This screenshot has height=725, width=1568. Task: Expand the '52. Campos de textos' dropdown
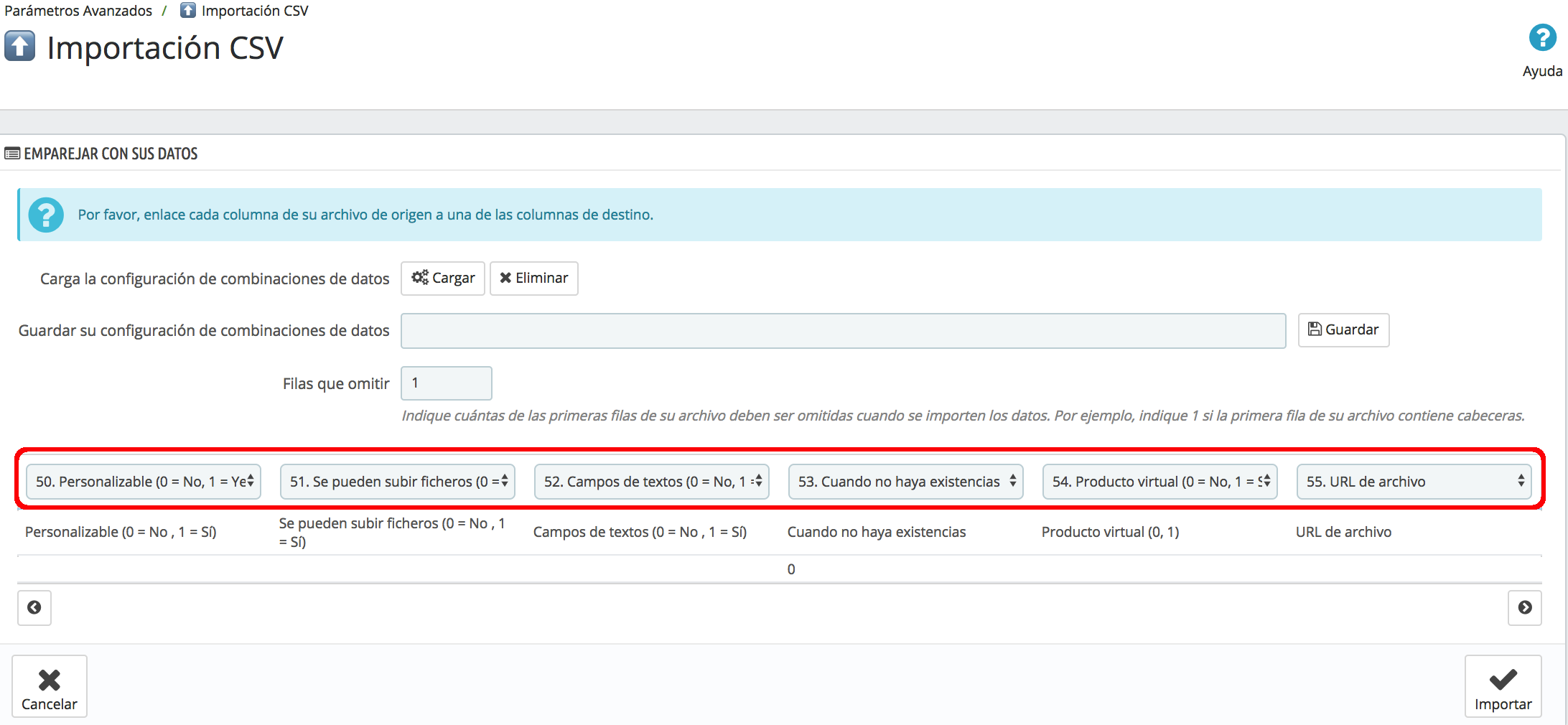[652, 482]
